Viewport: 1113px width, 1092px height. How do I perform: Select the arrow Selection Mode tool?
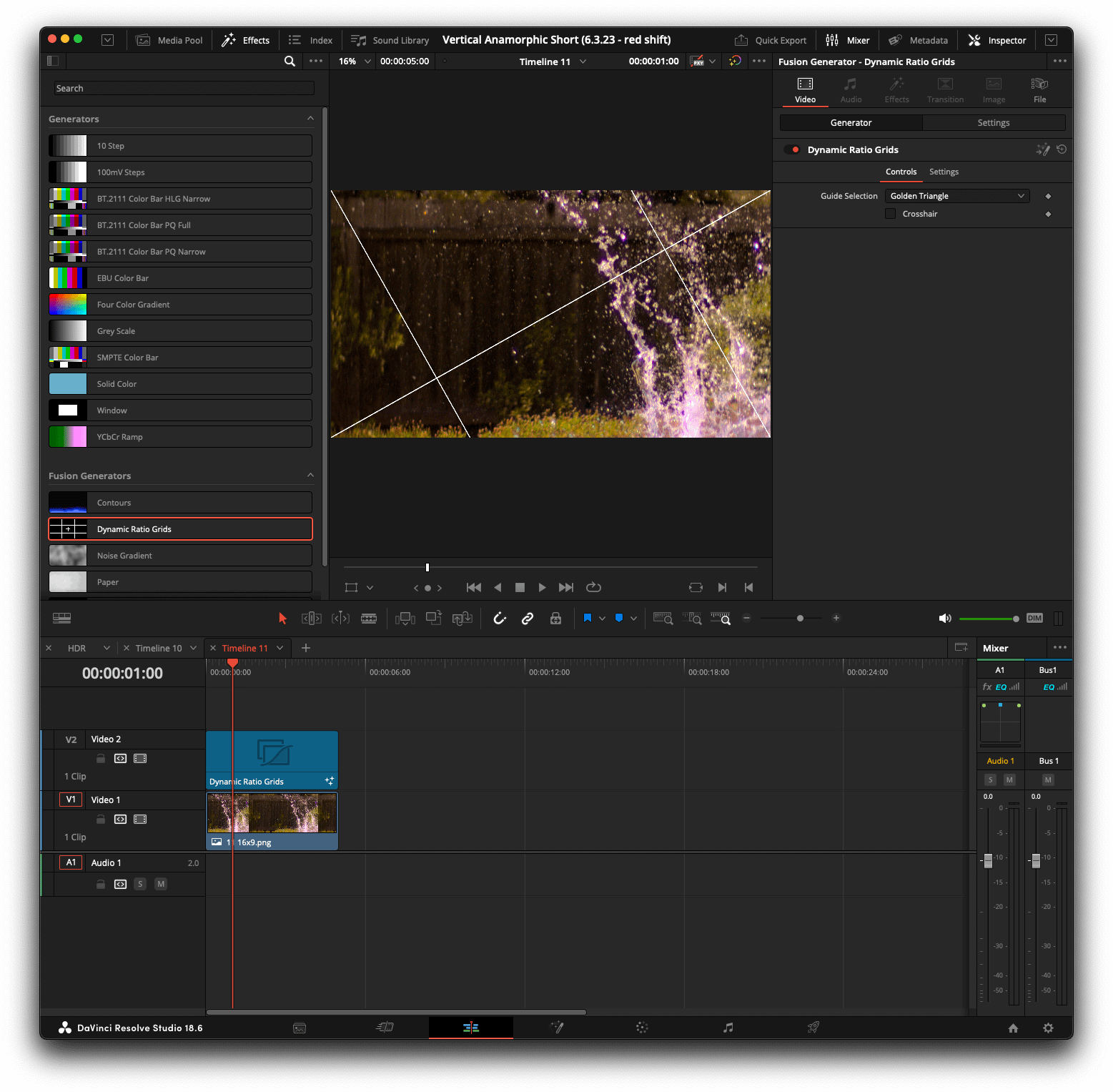pyautogui.click(x=282, y=619)
